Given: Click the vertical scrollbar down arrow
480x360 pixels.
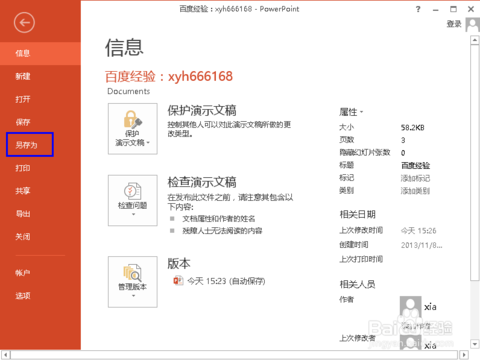Looking at the screenshot, I should (x=475, y=344).
